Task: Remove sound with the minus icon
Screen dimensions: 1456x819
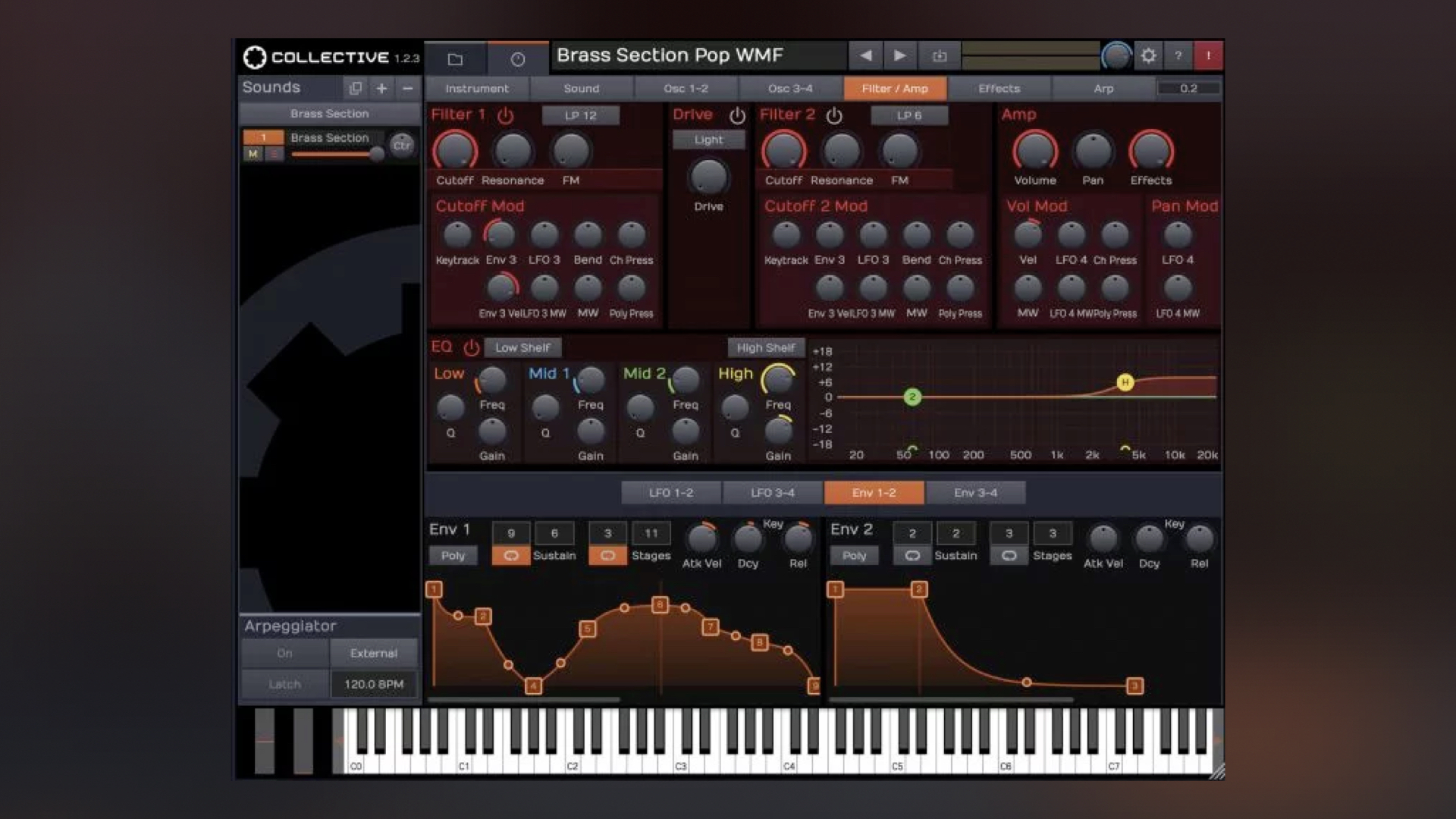Action: 408,88
